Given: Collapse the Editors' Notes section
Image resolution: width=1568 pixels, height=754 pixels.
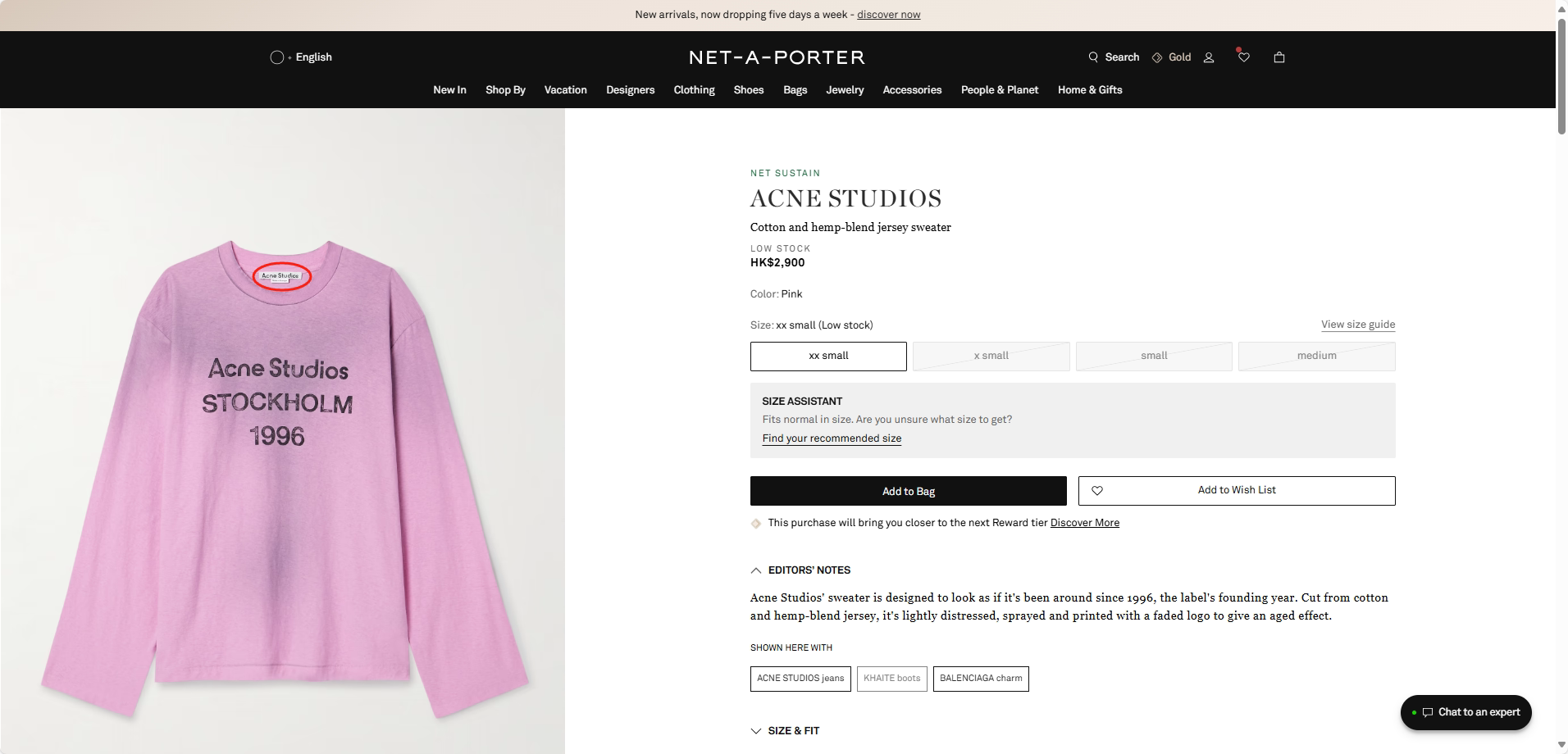Looking at the screenshot, I should coord(755,570).
